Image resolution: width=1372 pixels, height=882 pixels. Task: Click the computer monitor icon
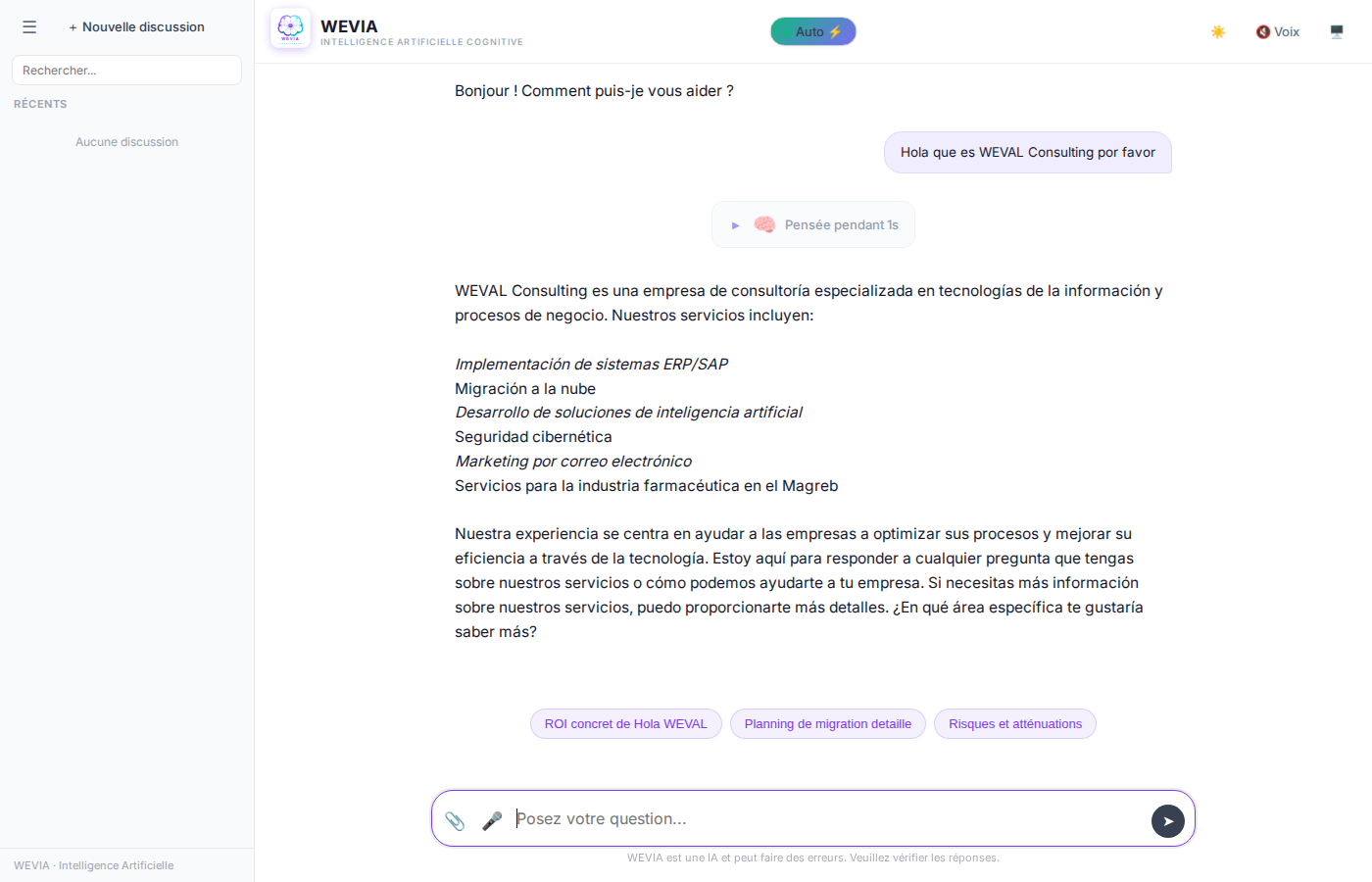pyautogui.click(x=1337, y=32)
